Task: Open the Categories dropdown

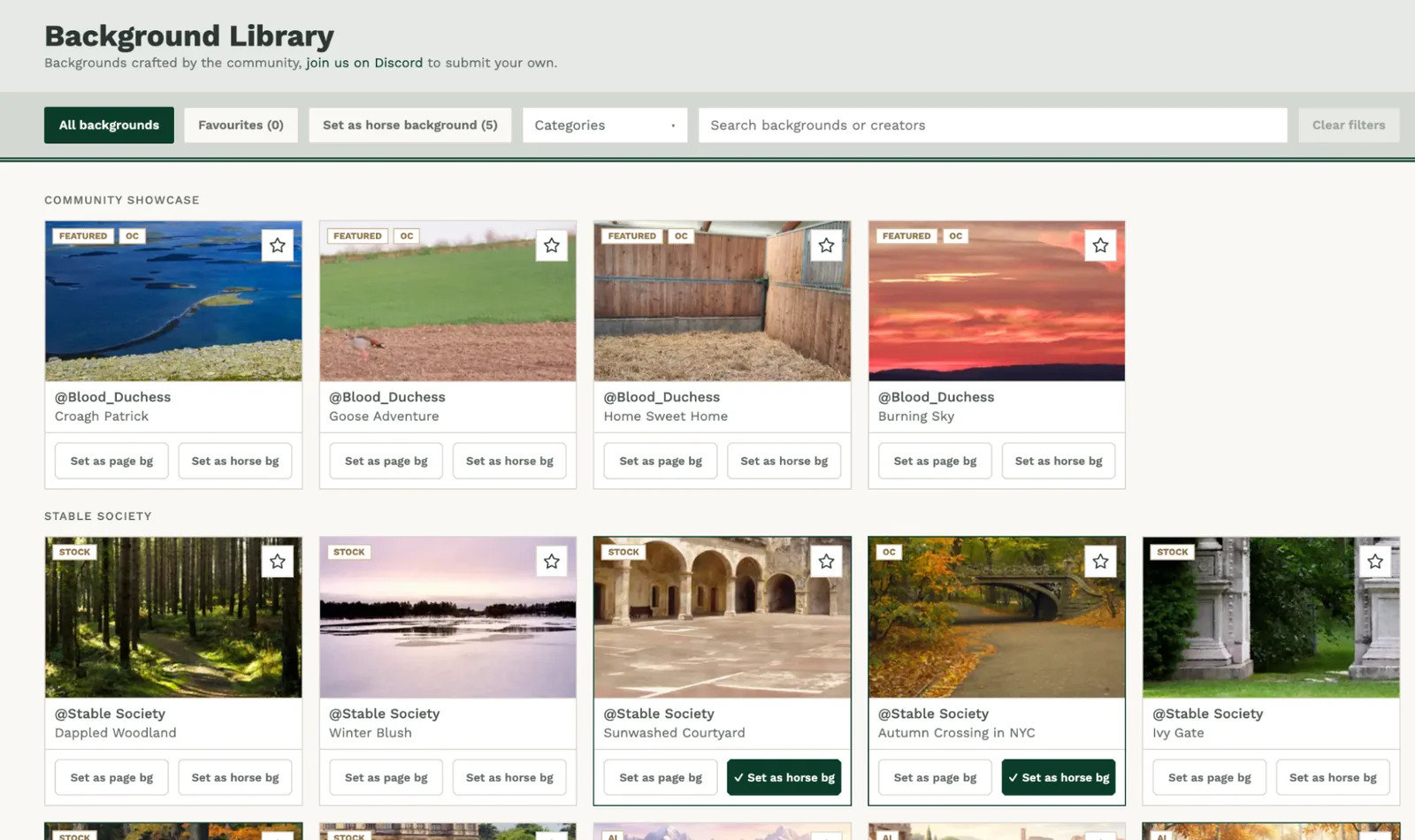Action: tap(605, 126)
